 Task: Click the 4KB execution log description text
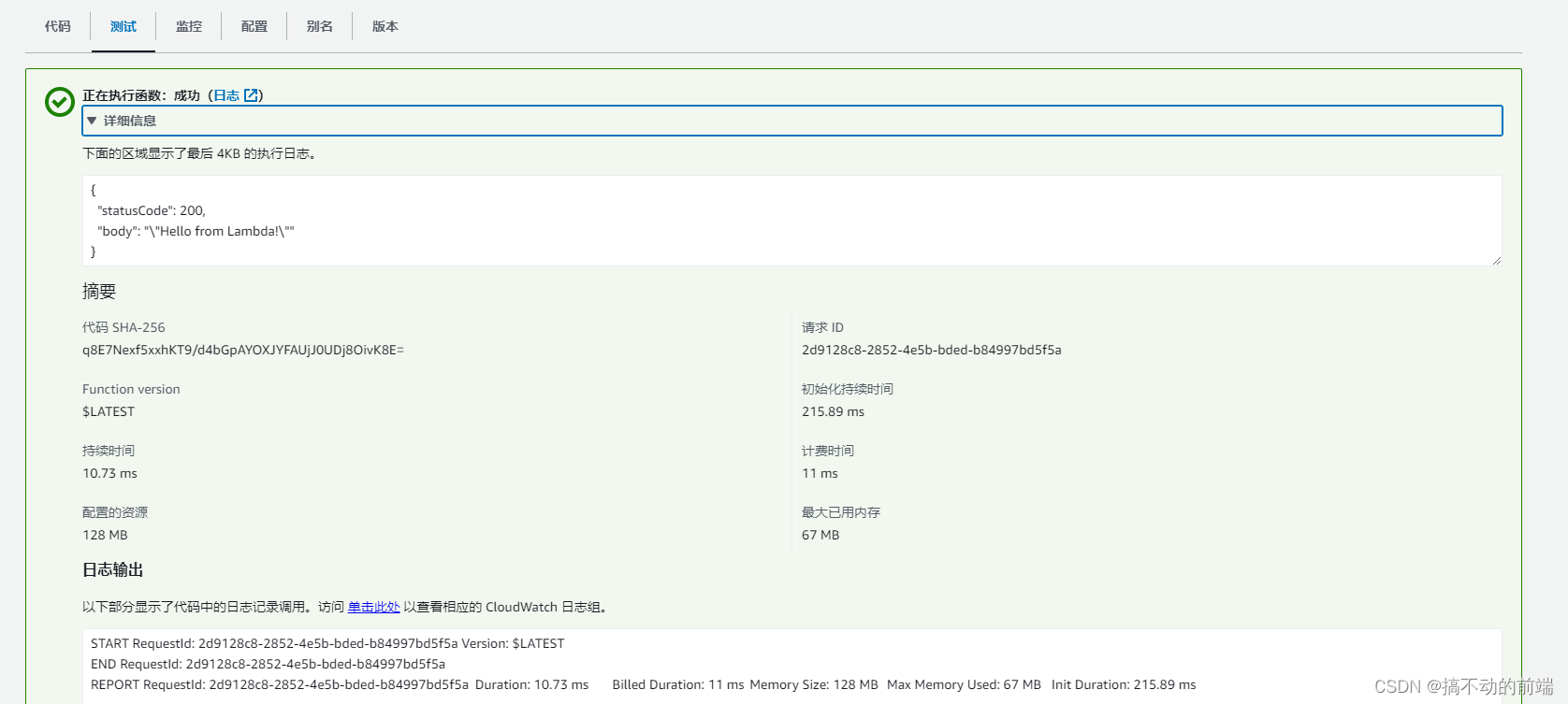pyautogui.click(x=199, y=153)
